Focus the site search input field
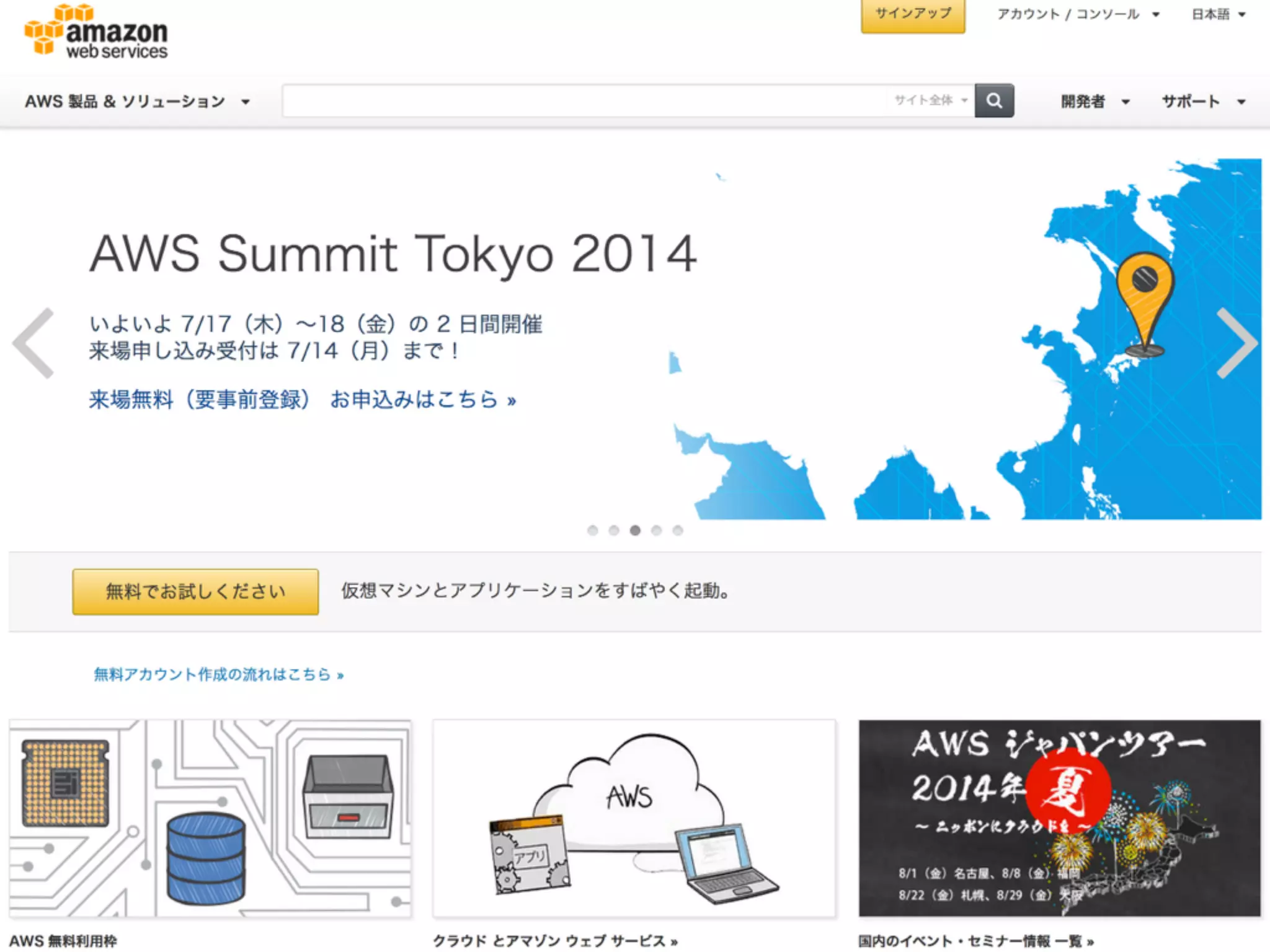Viewport: 1270px width, 952px height. pos(584,100)
